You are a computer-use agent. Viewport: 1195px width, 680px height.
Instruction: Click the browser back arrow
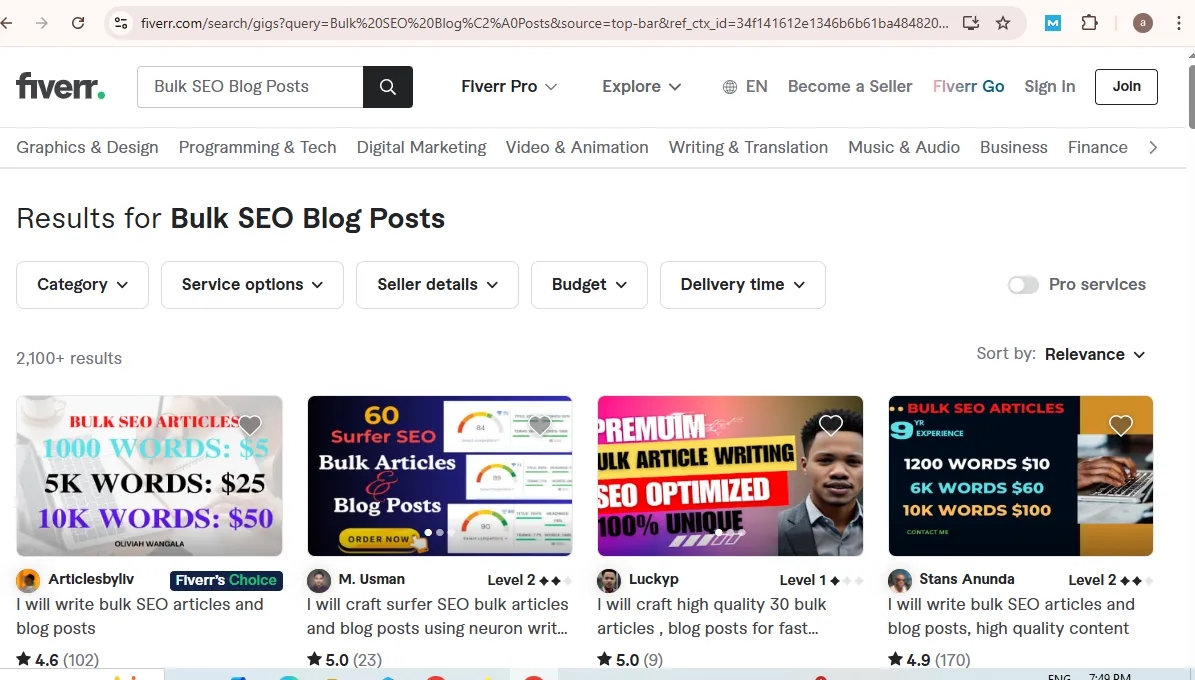7,23
